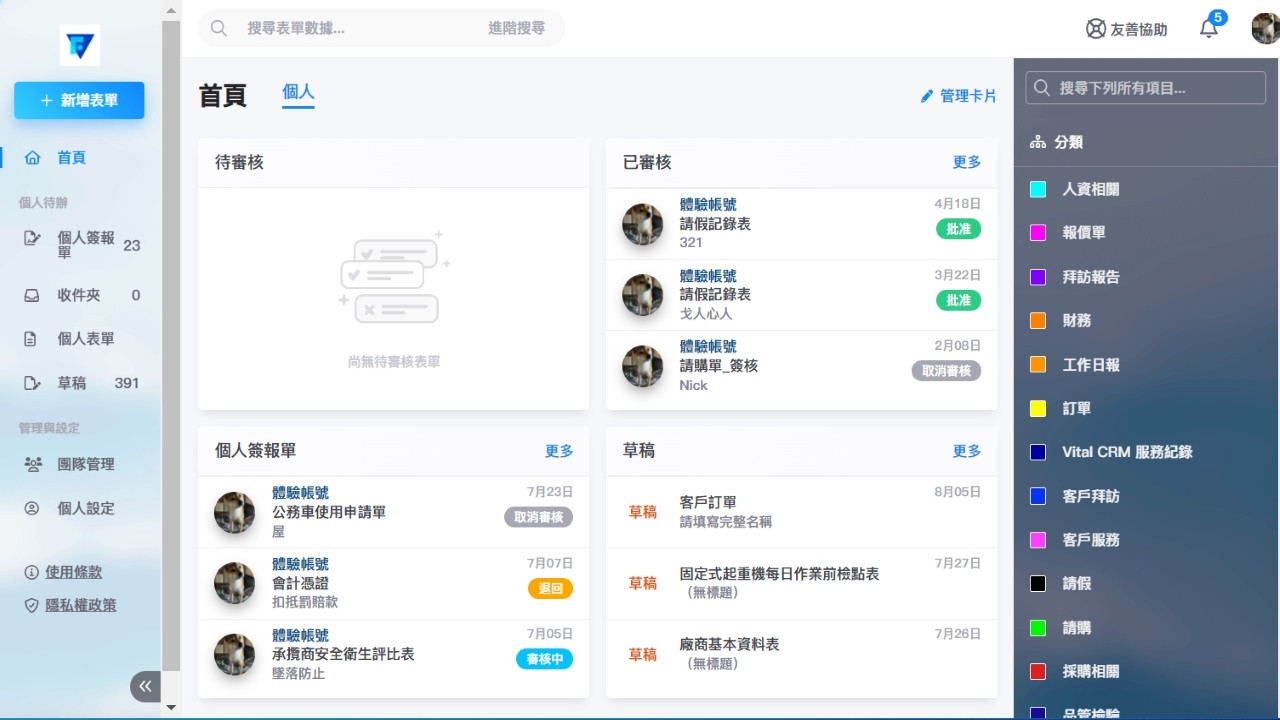Click the user circle icon beside 個人設定
Image resolution: width=1280 pixels, height=720 pixels.
point(32,508)
